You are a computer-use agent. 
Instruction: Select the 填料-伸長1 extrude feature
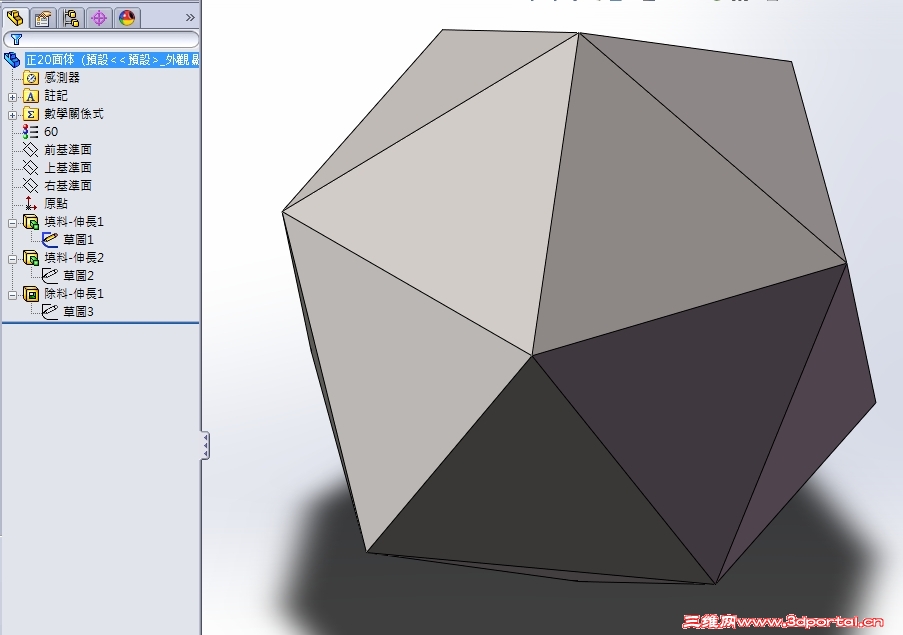[x=74, y=221]
